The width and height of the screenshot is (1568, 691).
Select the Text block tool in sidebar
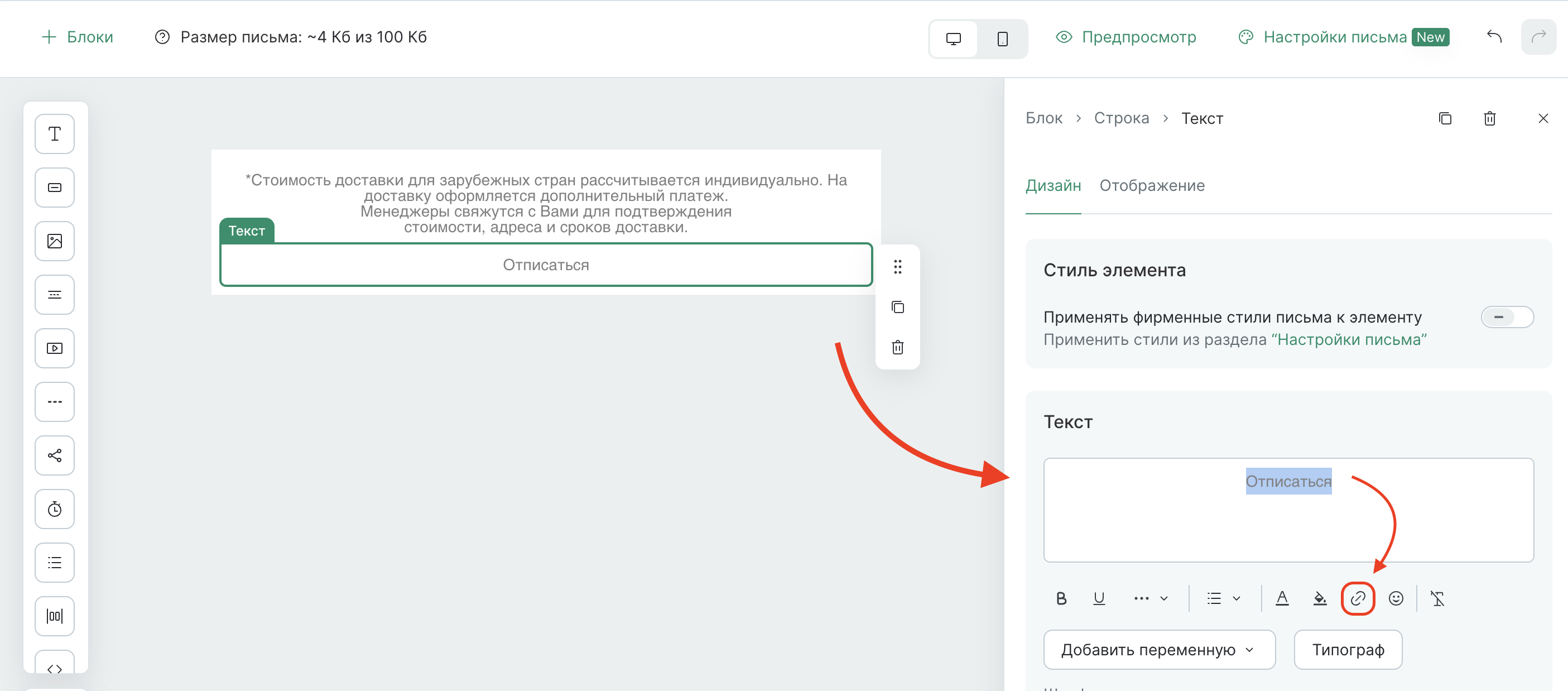tap(55, 134)
